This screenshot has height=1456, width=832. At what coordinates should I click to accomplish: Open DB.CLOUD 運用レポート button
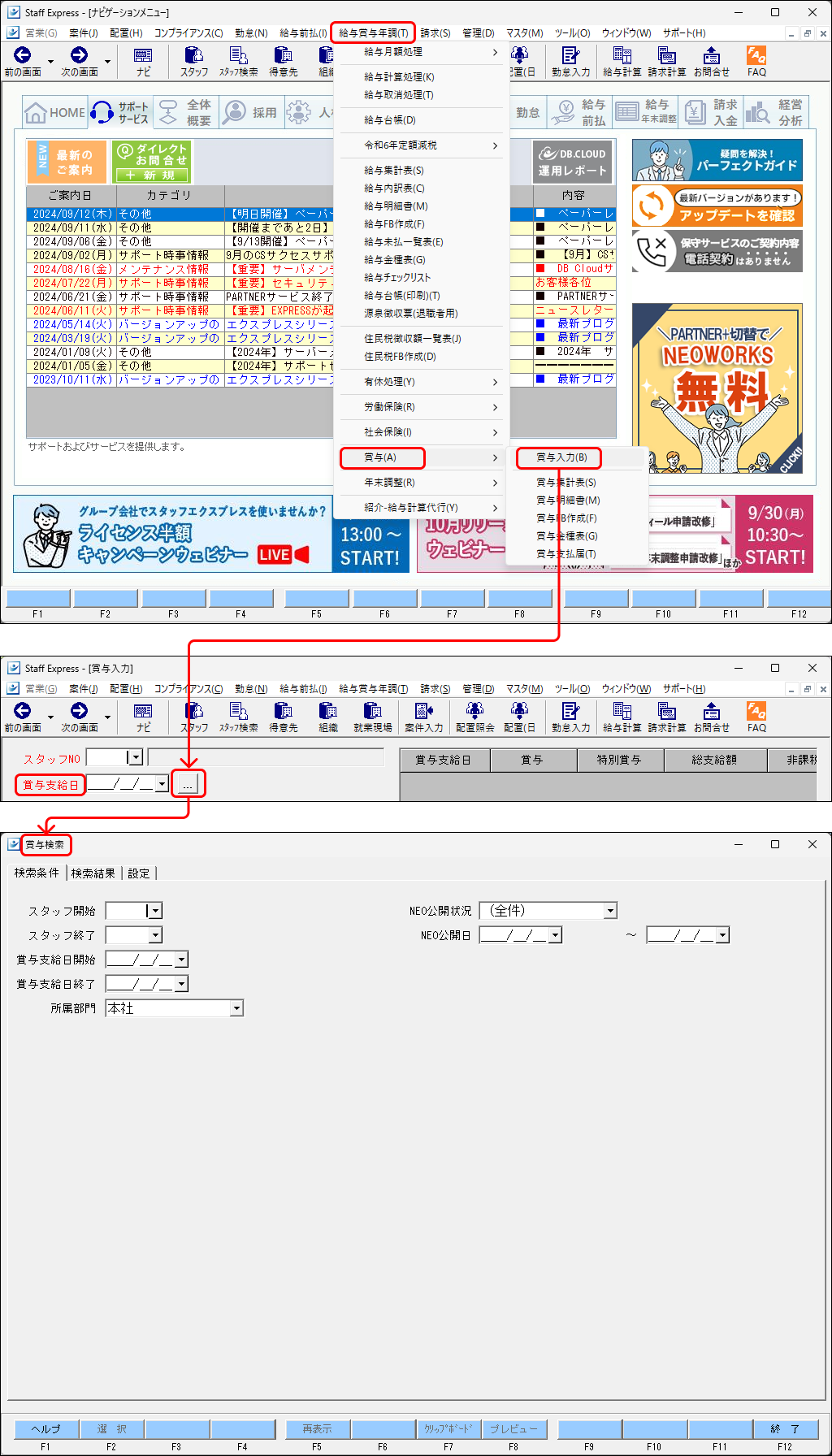point(573,161)
